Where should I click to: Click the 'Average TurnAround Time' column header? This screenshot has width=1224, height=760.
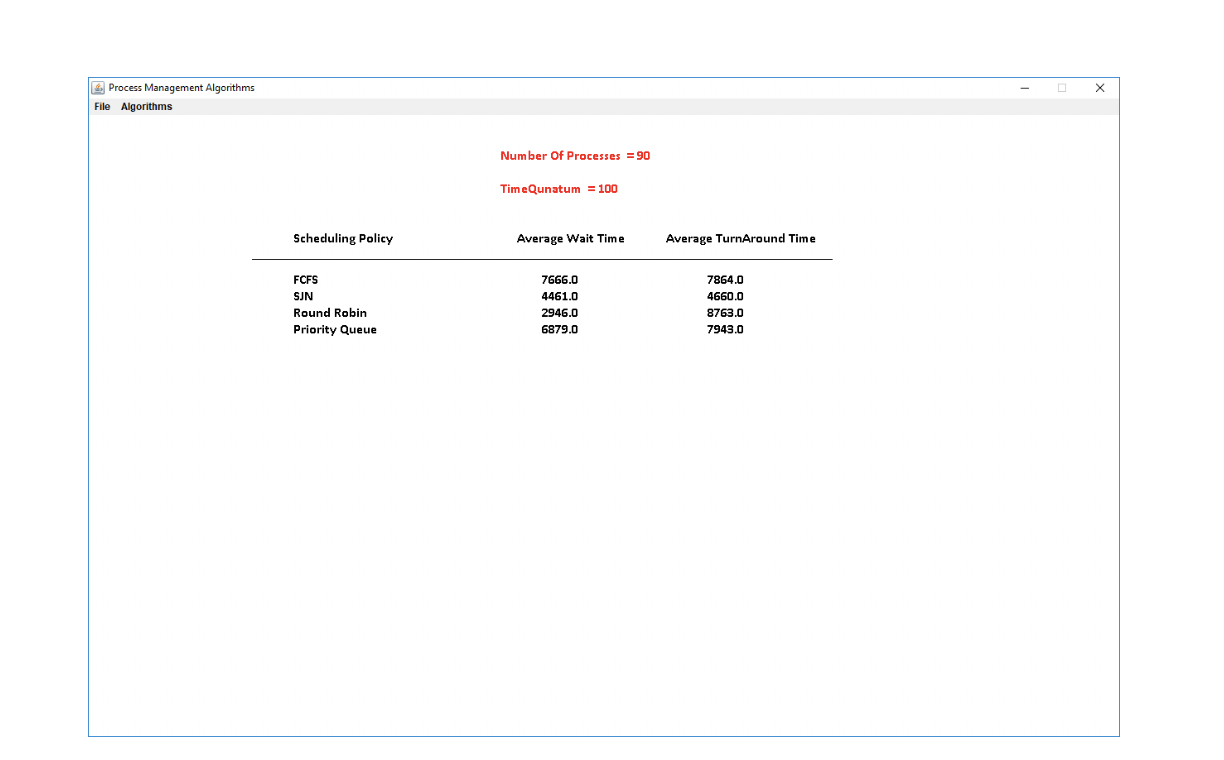pos(741,239)
